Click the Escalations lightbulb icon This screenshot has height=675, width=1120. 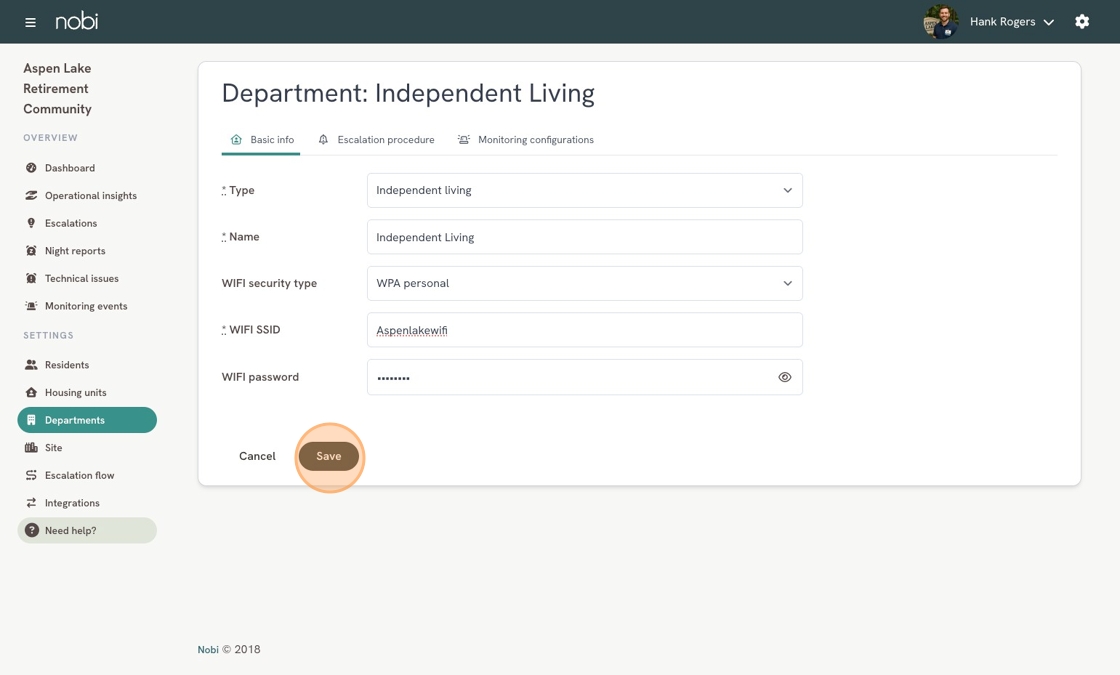31,223
